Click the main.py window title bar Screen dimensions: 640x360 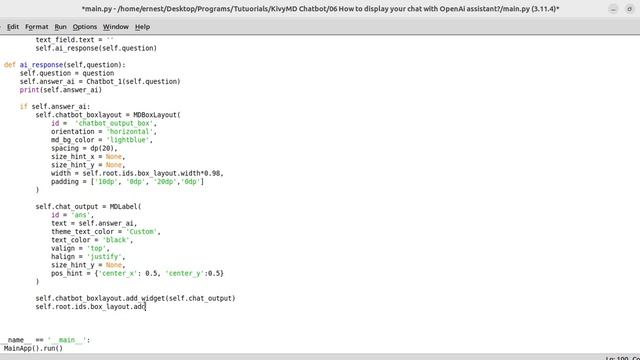[x=320, y=9]
